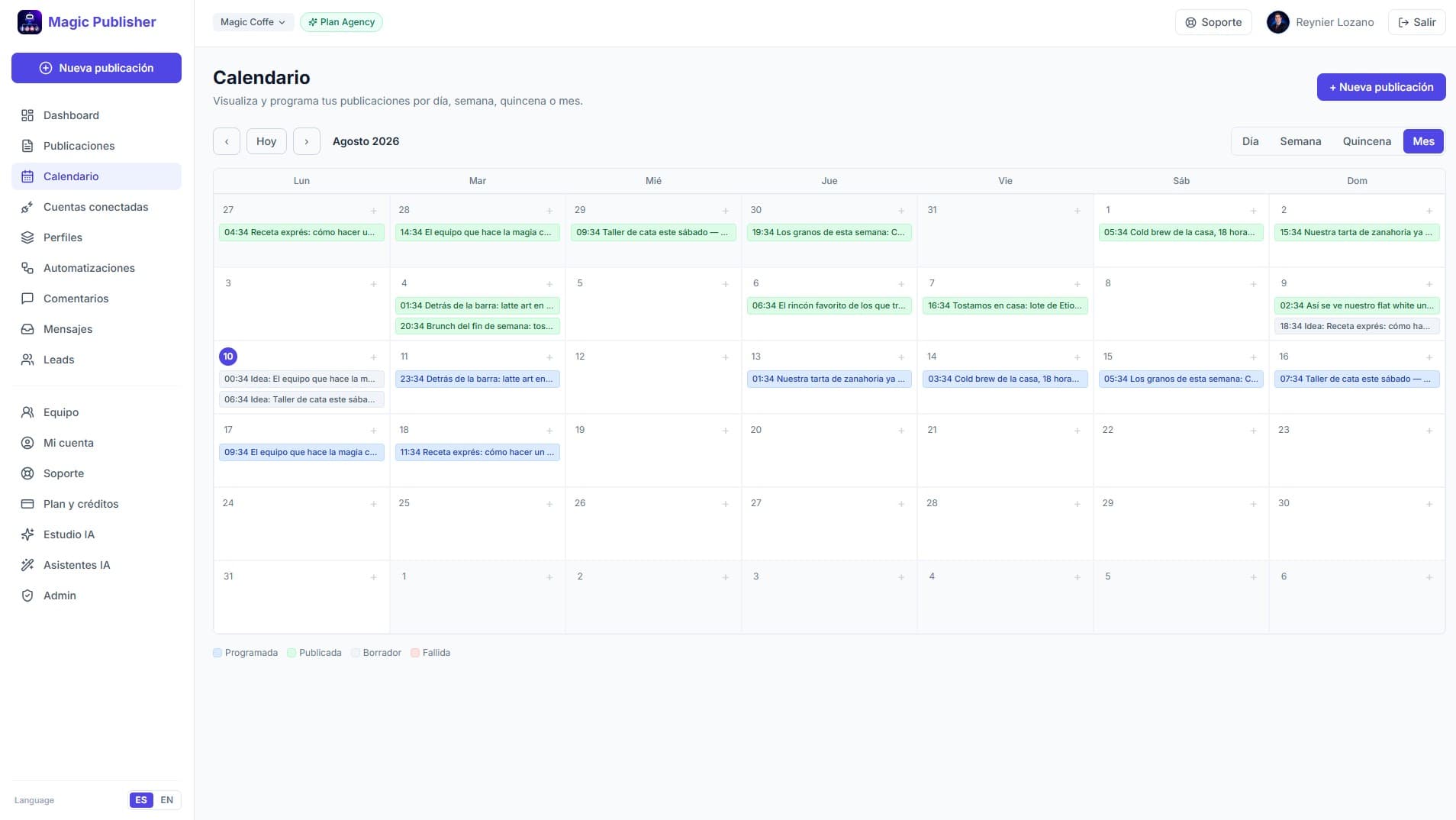Open the Reynier Lozano user avatar

1277,22
